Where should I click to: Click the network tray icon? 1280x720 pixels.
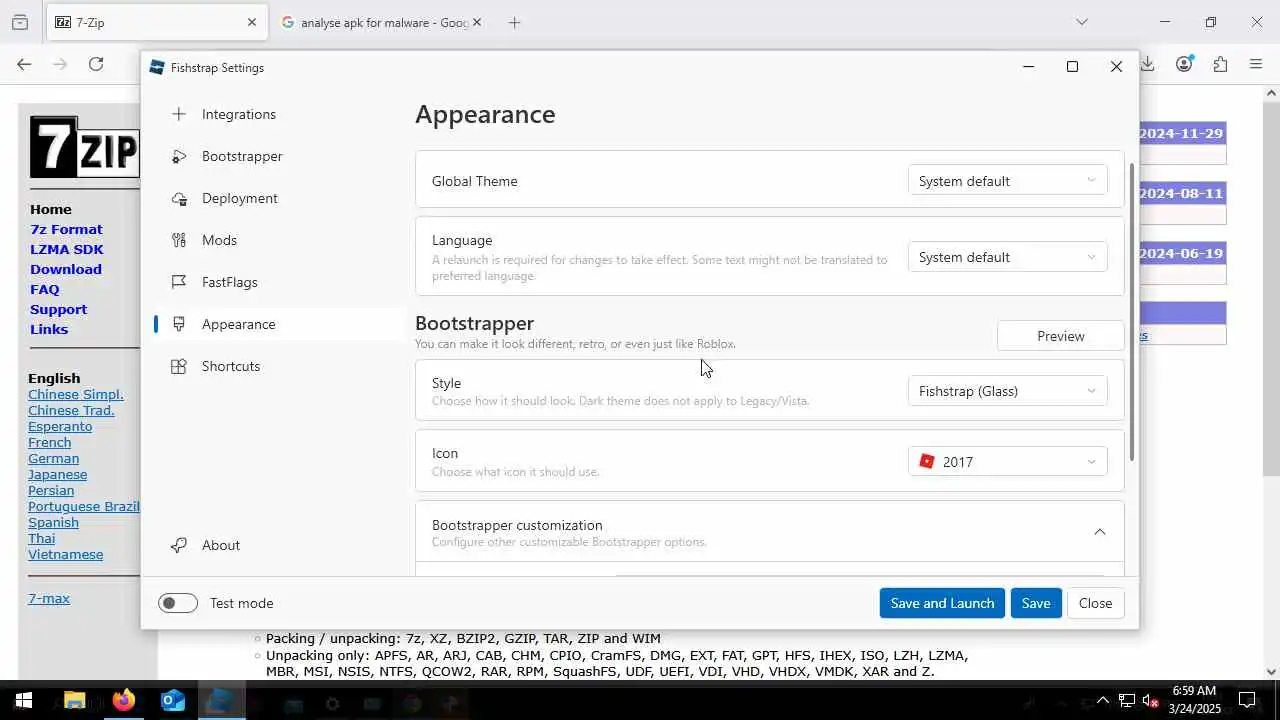pos(1126,700)
